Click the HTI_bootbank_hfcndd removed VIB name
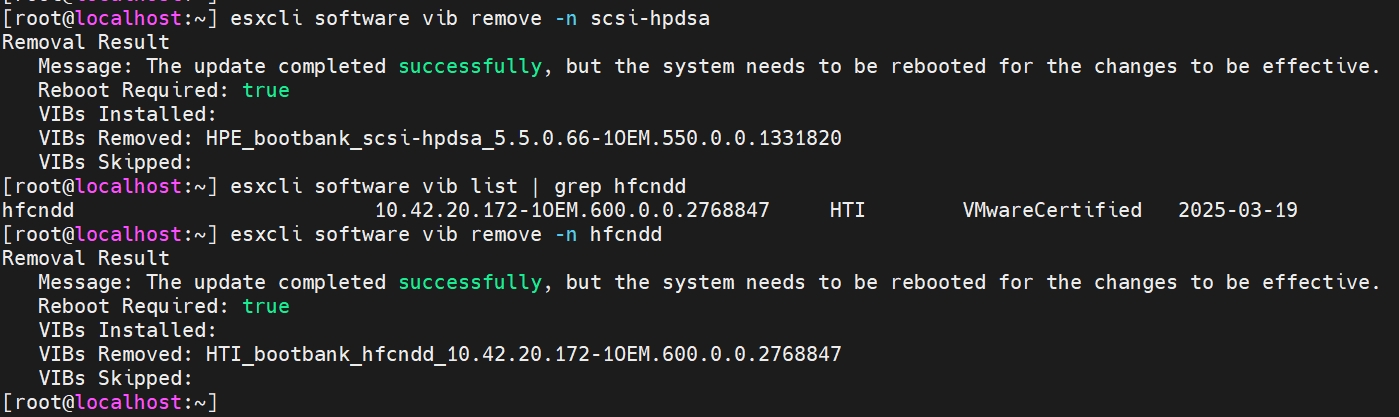This screenshot has width=1399, height=417. point(523,354)
